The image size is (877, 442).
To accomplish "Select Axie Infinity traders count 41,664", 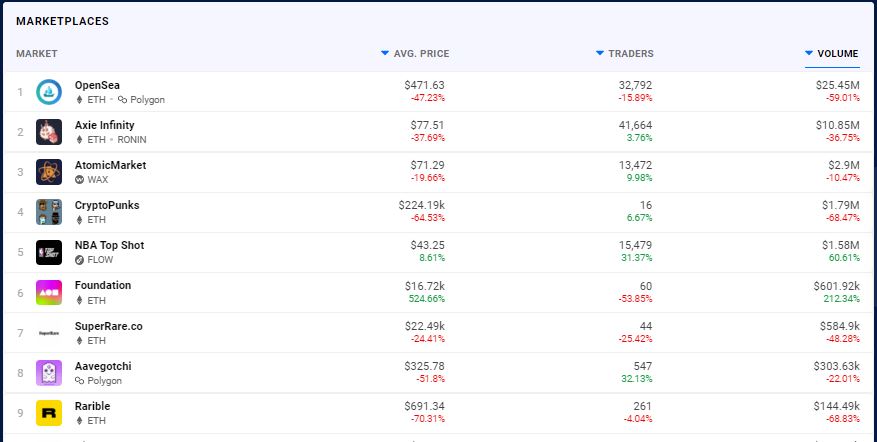I will [x=635, y=125].
